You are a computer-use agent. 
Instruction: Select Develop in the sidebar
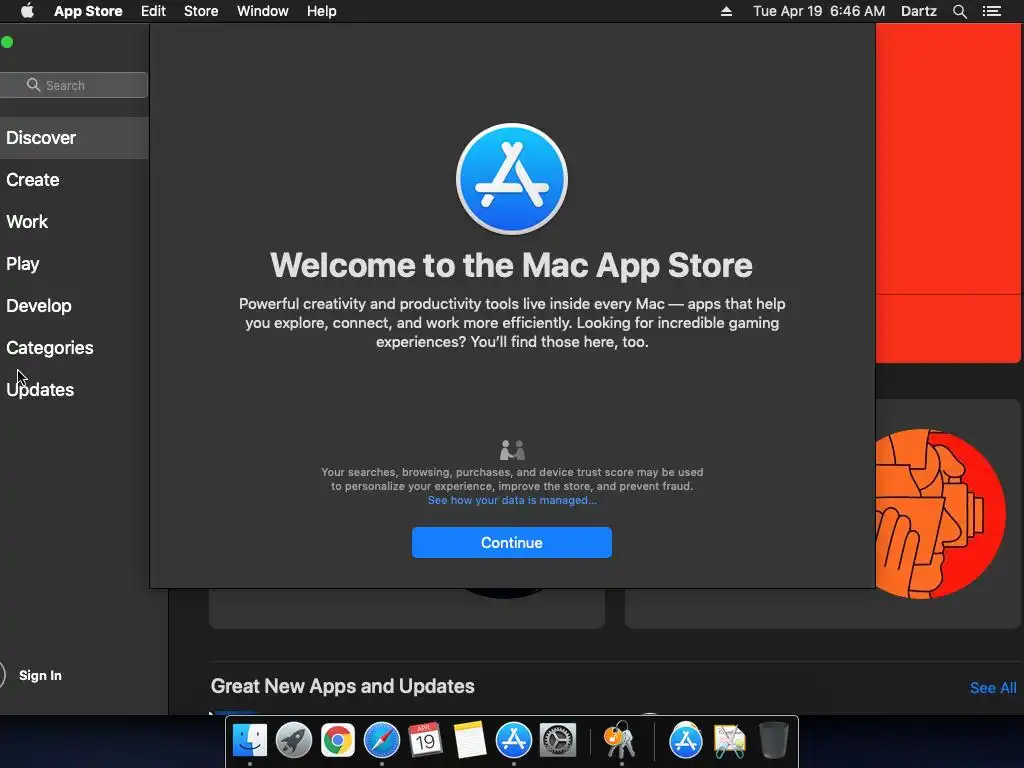click(39, 306)
